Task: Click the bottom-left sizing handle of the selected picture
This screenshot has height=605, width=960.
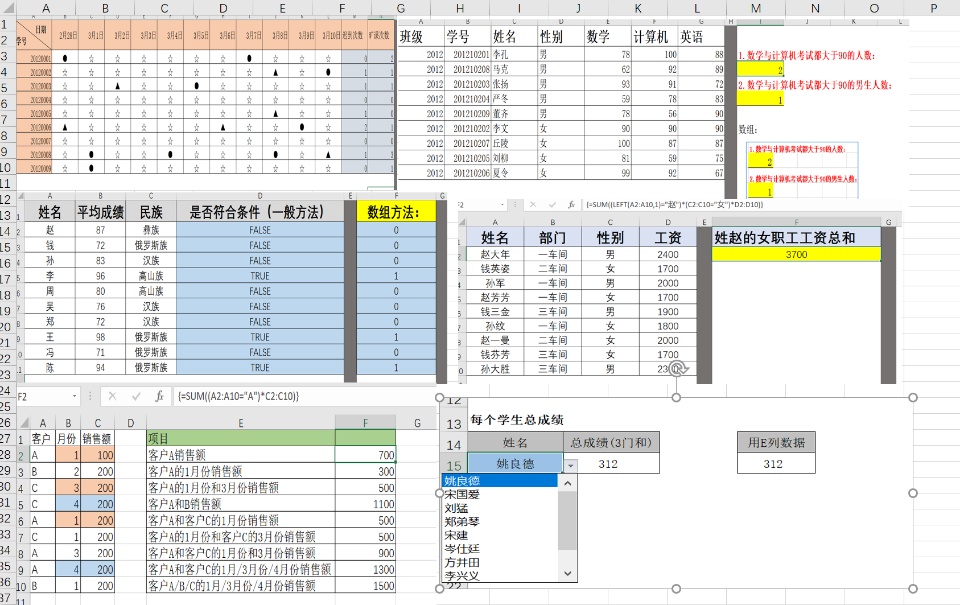Action: pyautogui.click(x=440, y=588)
